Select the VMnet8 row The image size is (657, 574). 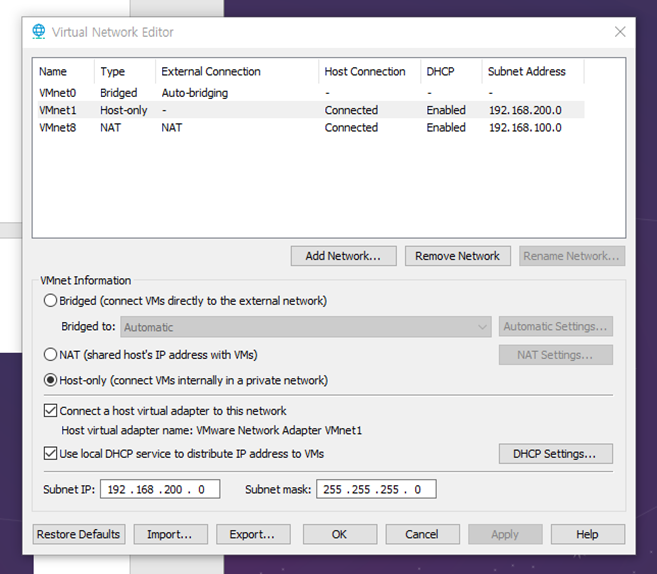311,127
